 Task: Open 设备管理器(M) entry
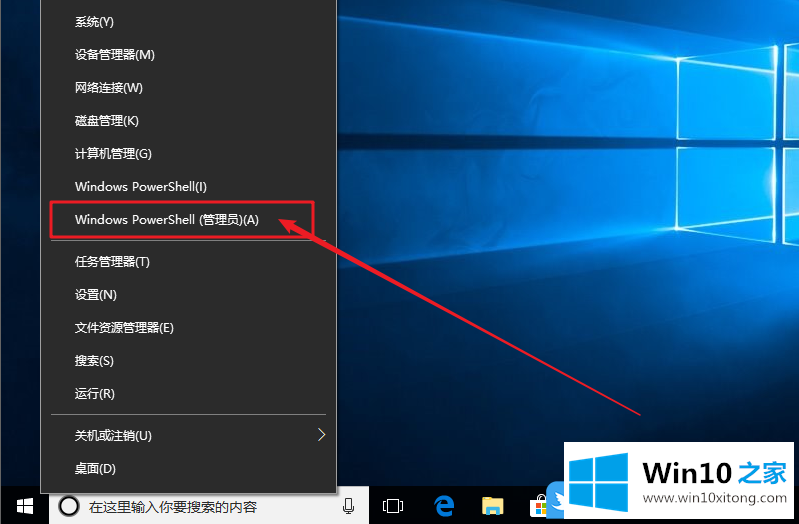click(x=189, y=55)
